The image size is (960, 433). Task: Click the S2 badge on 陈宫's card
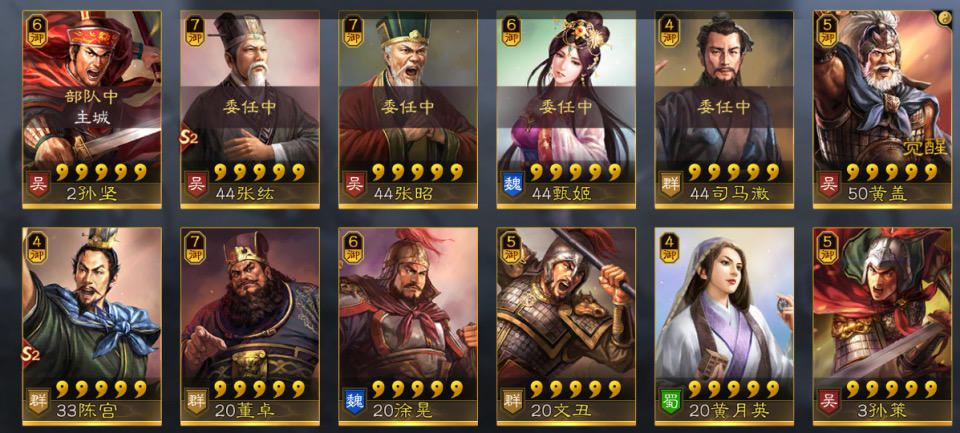[x=31, y=353]
